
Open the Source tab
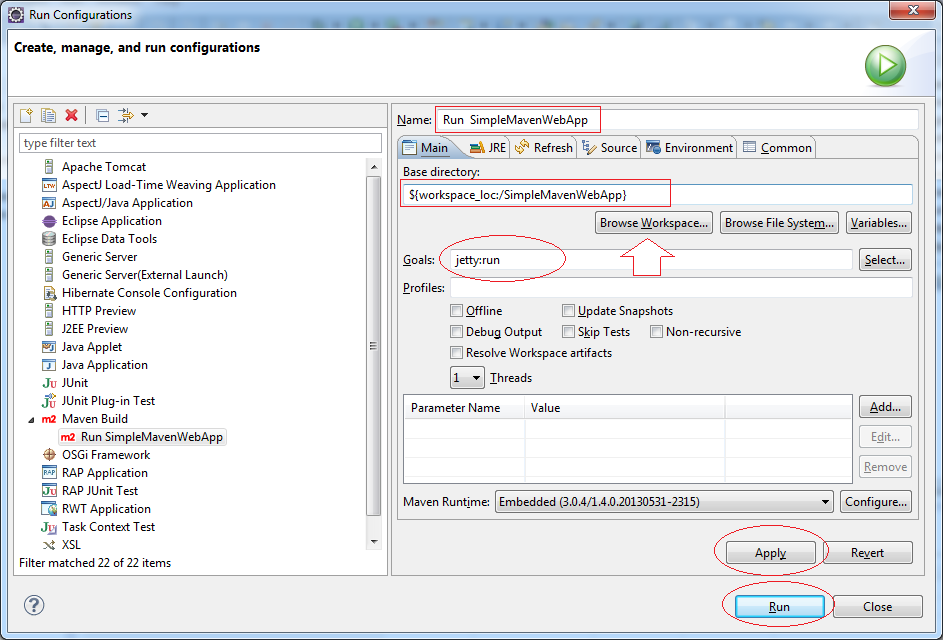point(609,148)
